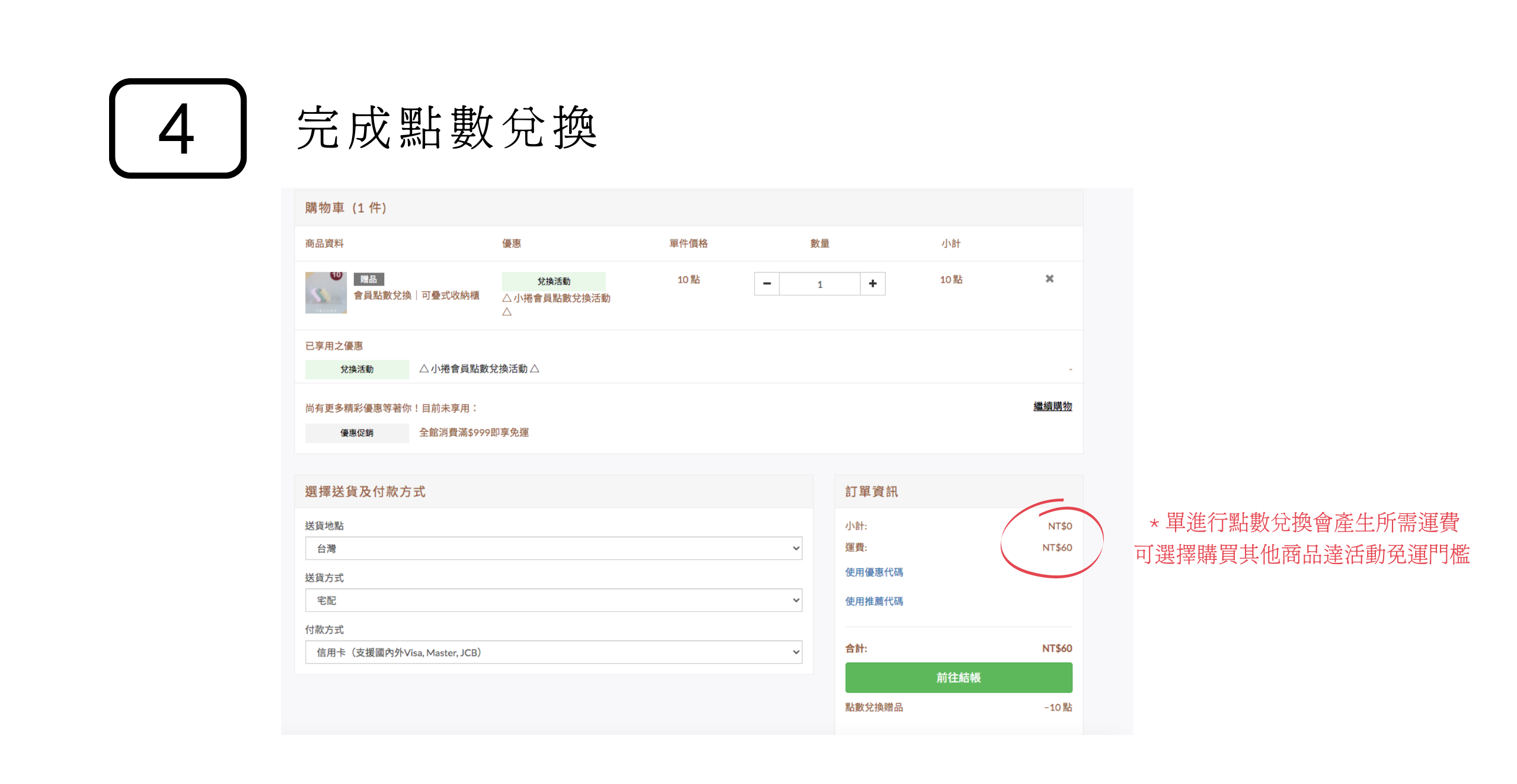1517x784 pixels.
Task: Open the 送貨地點 台灣 dropdown
Action: (553, 548)
